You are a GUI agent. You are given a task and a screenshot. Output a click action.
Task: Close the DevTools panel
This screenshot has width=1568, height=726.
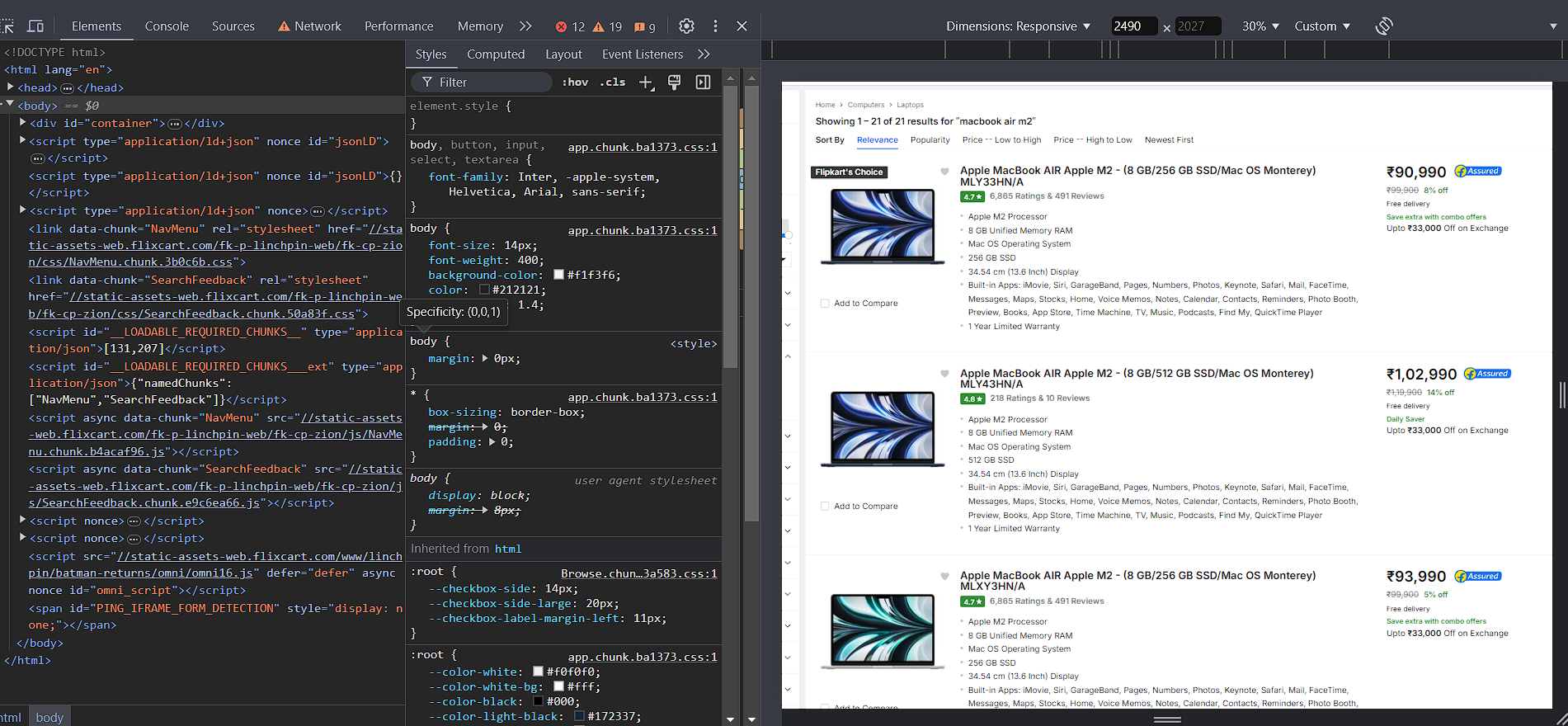coord(742,26)
